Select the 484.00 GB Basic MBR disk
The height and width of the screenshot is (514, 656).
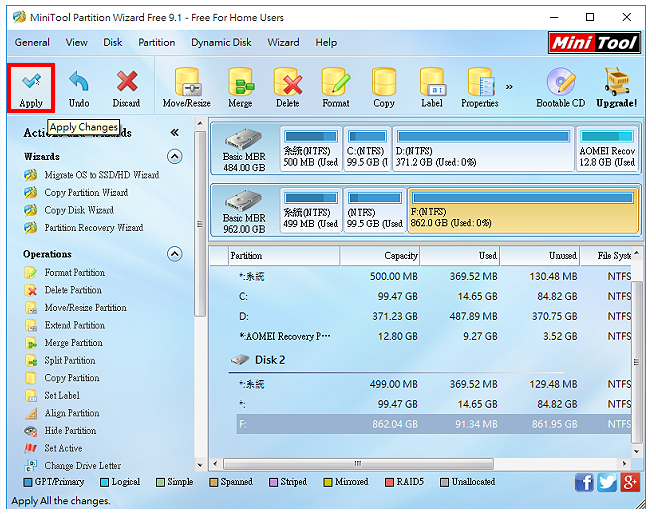tap(244, 149)
